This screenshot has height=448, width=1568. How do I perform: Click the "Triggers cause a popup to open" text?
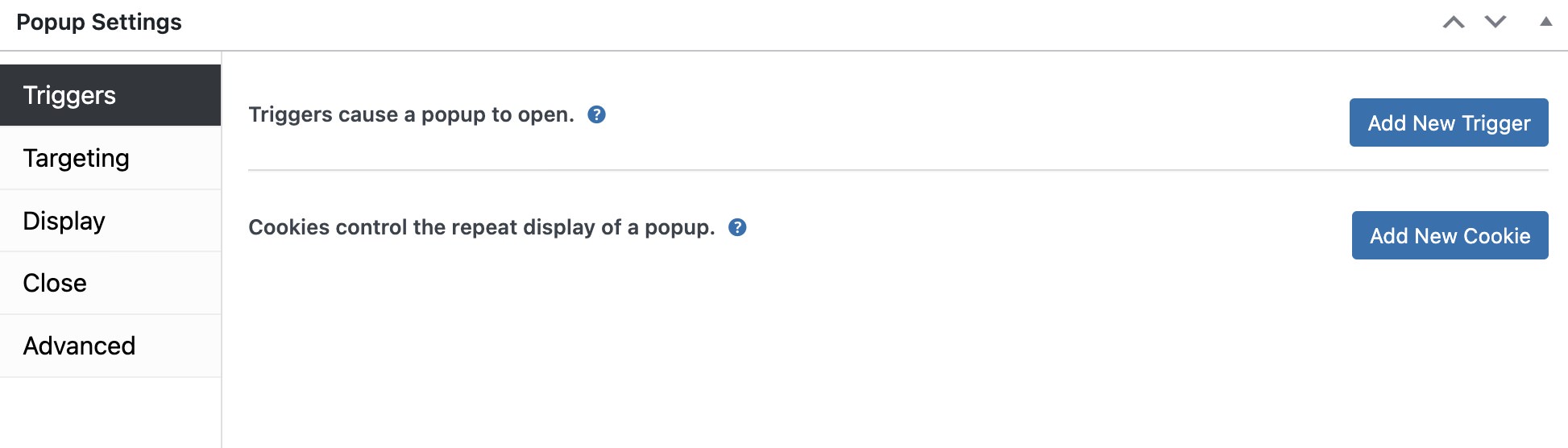(411, 114)
